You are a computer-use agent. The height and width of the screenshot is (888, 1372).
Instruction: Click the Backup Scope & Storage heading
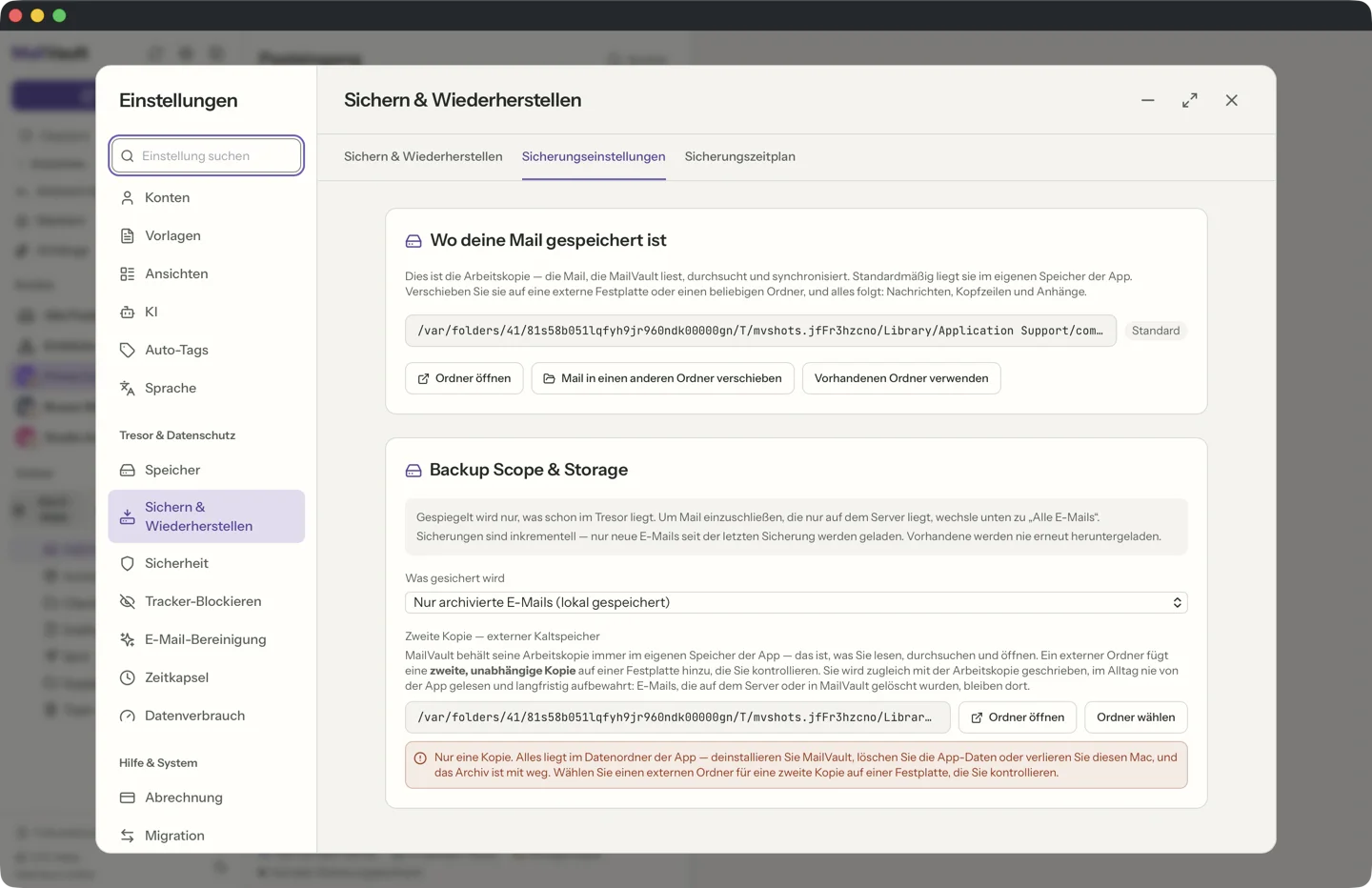point(529,470)
